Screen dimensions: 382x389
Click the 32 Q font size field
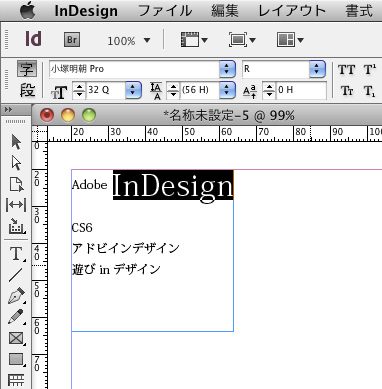point(106,90)
